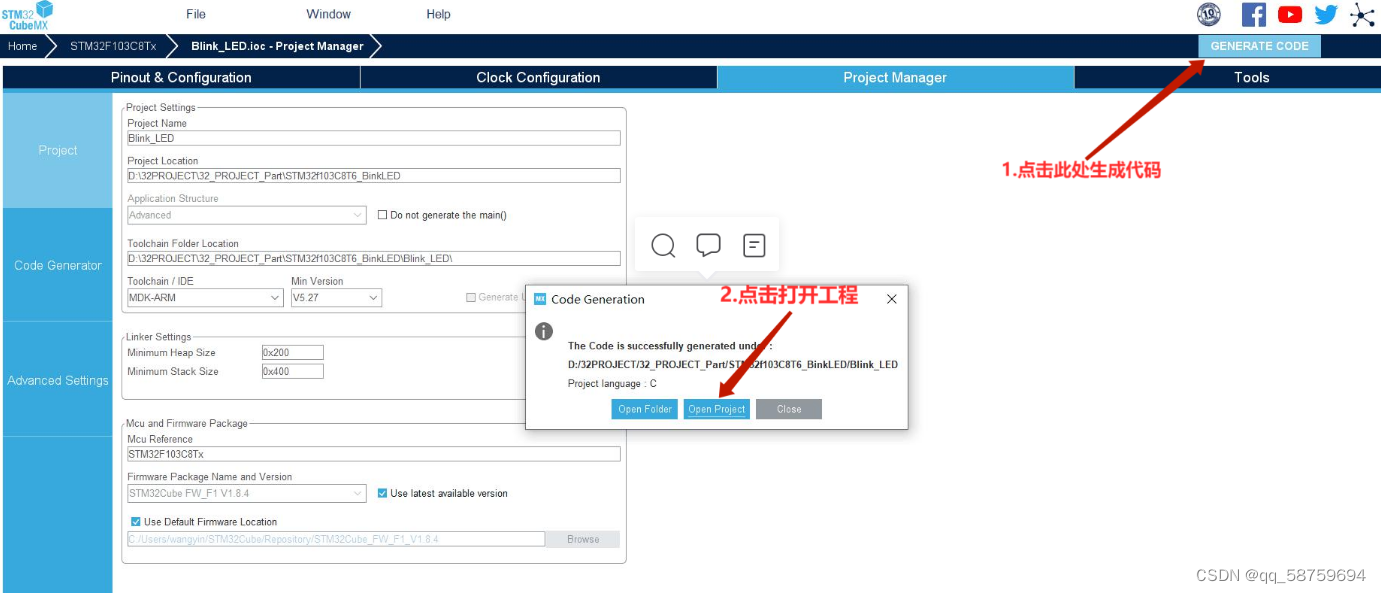Switch to Pinout & Configuration tab
The height and width of the screenshot is (593, 1381).
[181, 77]
